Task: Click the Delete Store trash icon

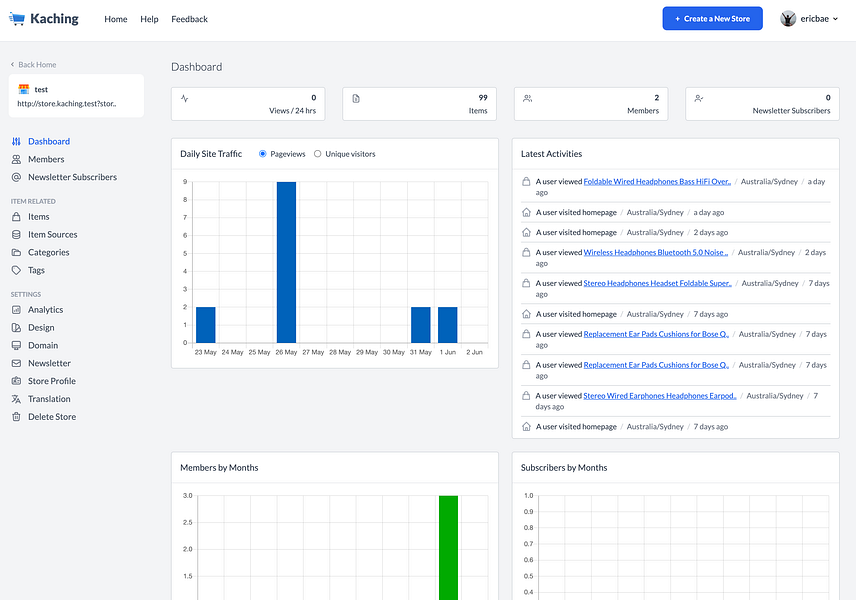Action: click(16, 417)
